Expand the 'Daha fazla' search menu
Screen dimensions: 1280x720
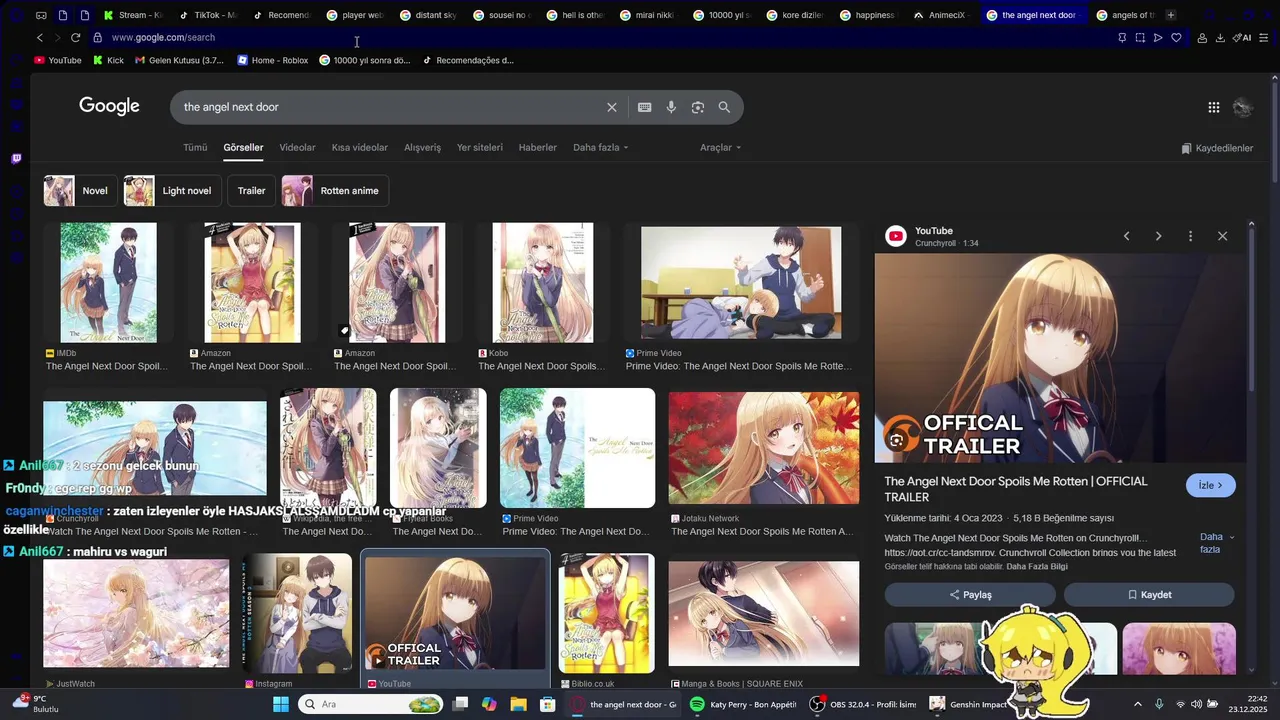[600, 147]
